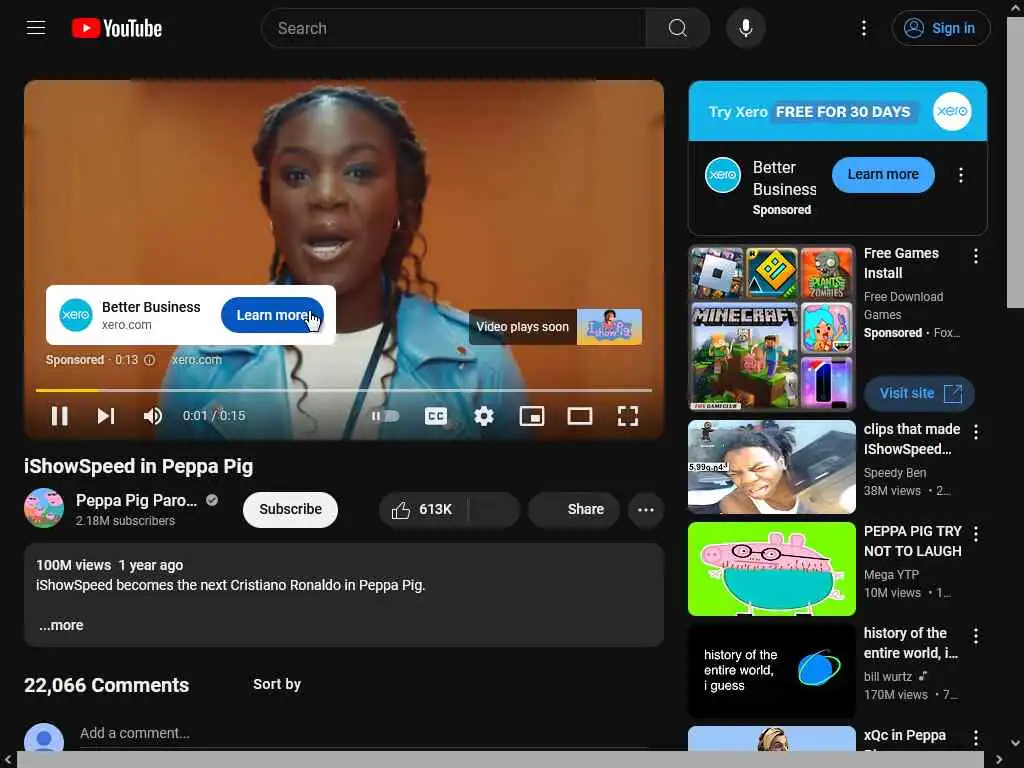Enter full screen mode
Image resolution: width=1024 pixels, height=768 pixels.
point(628,416)
